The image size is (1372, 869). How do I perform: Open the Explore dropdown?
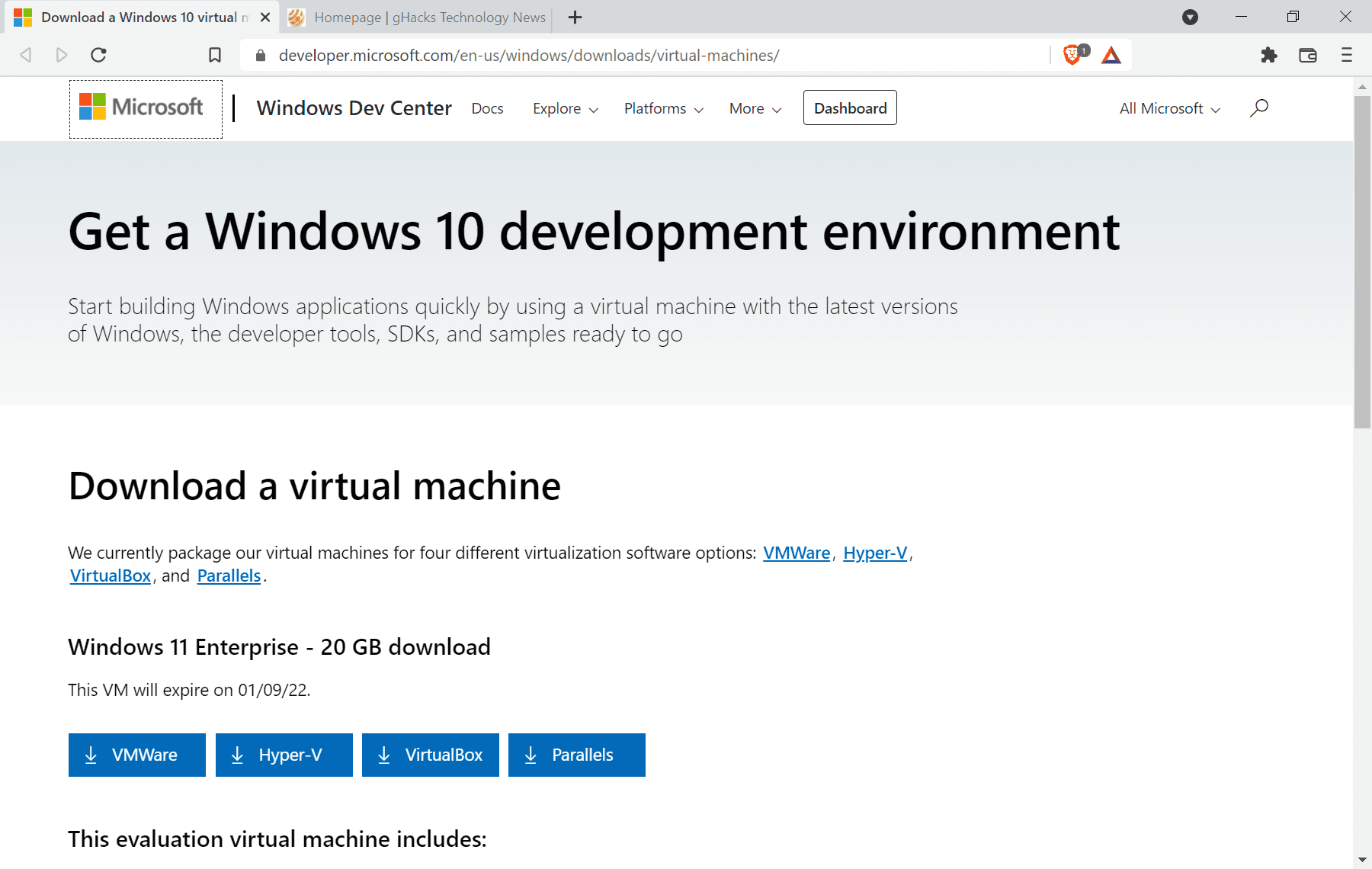pyautogui.click(x=564, y=108)
